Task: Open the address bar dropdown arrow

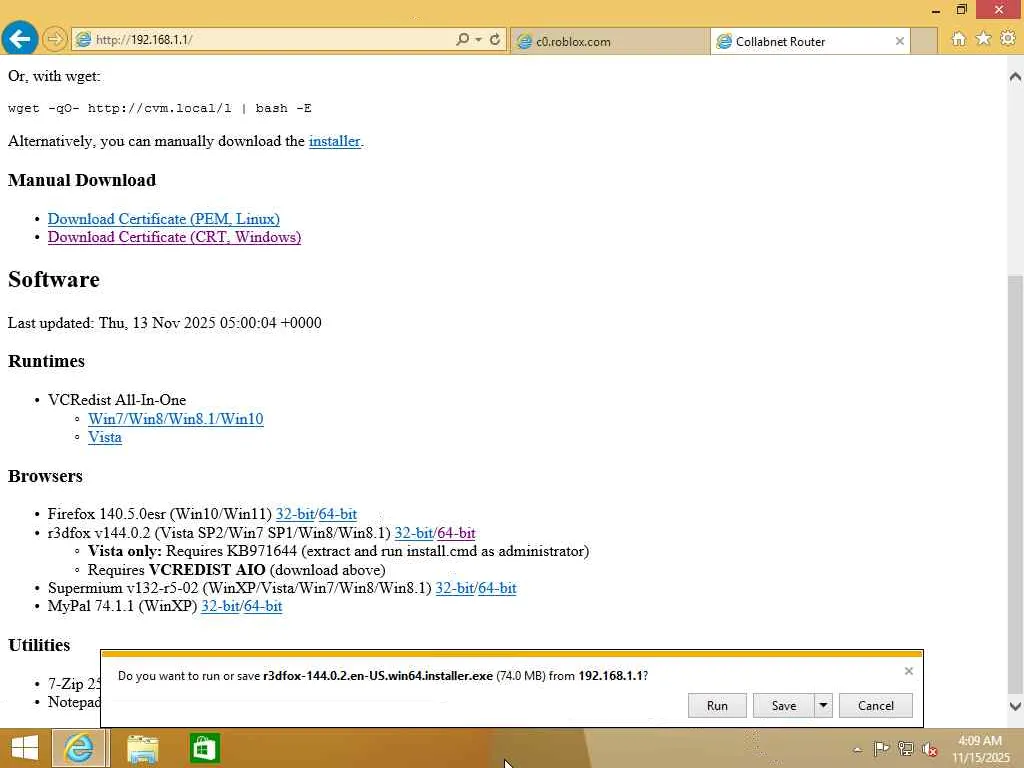Action: click(x=479, y=40)
